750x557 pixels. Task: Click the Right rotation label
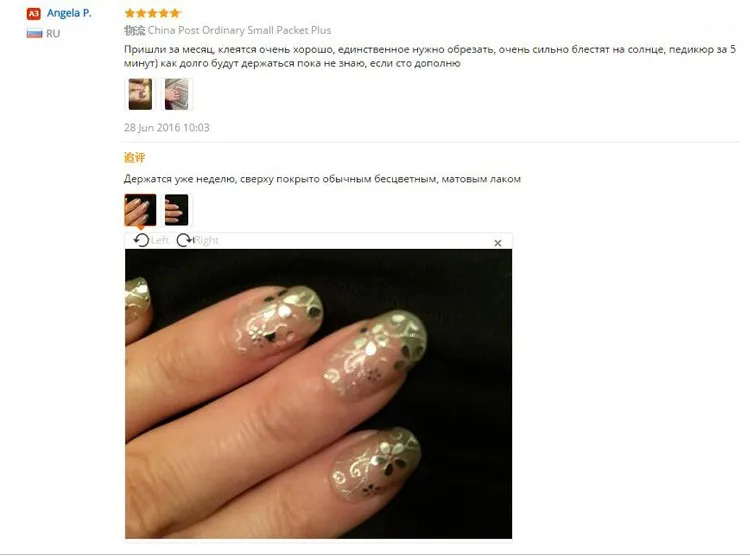[x=206, y=240]
